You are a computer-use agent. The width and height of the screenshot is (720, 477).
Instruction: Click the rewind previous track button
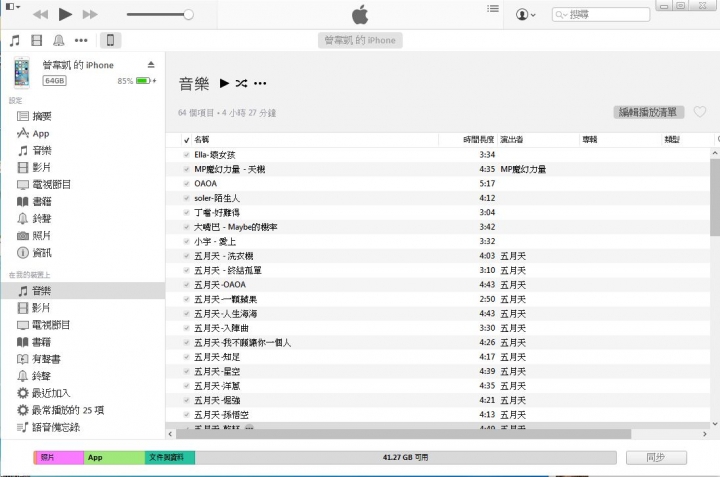pyautogui.click(x=40, y=15)
